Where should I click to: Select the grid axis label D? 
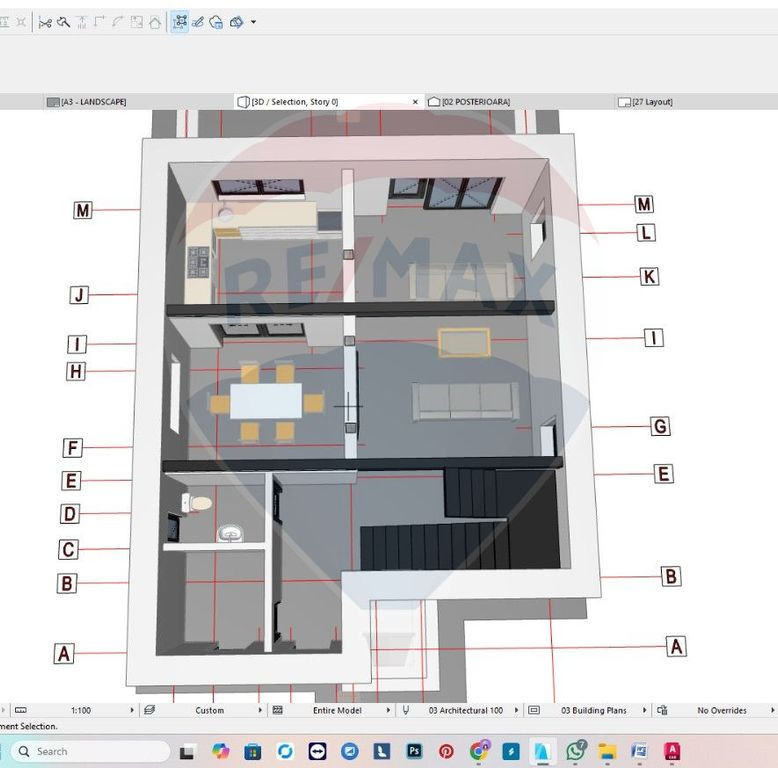pyautogui.click(x=69, y=514)
